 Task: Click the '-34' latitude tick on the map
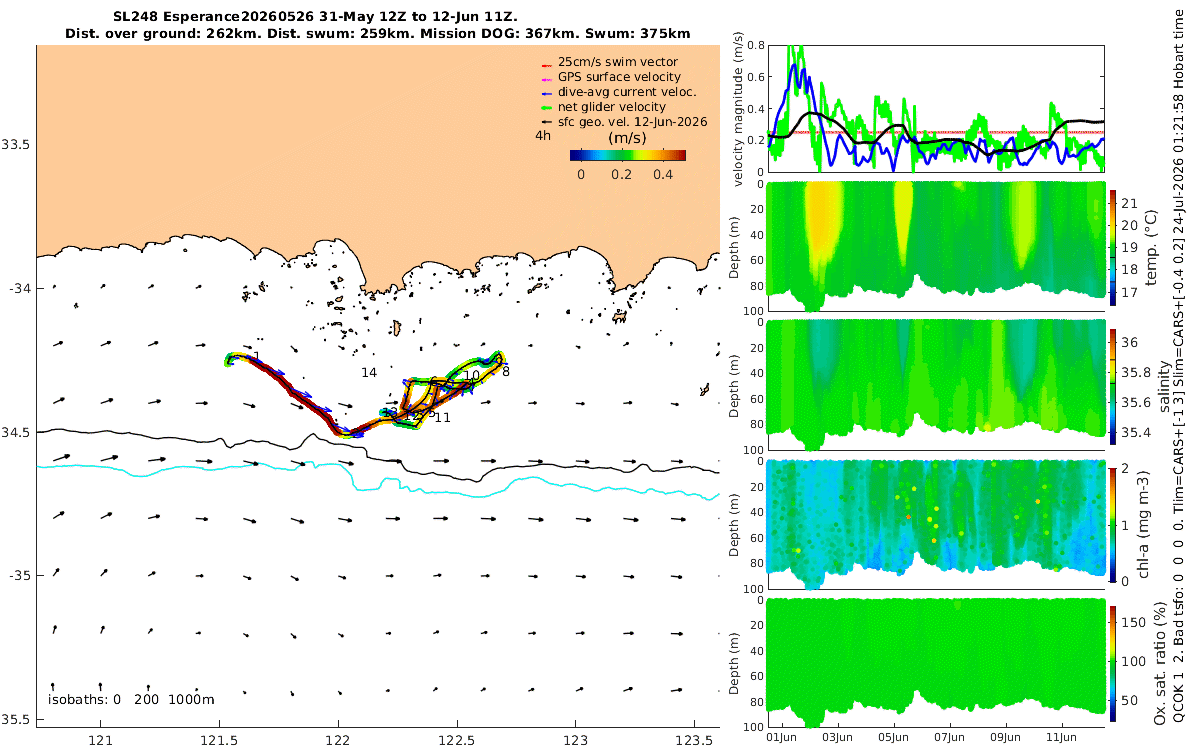(18, 288)
